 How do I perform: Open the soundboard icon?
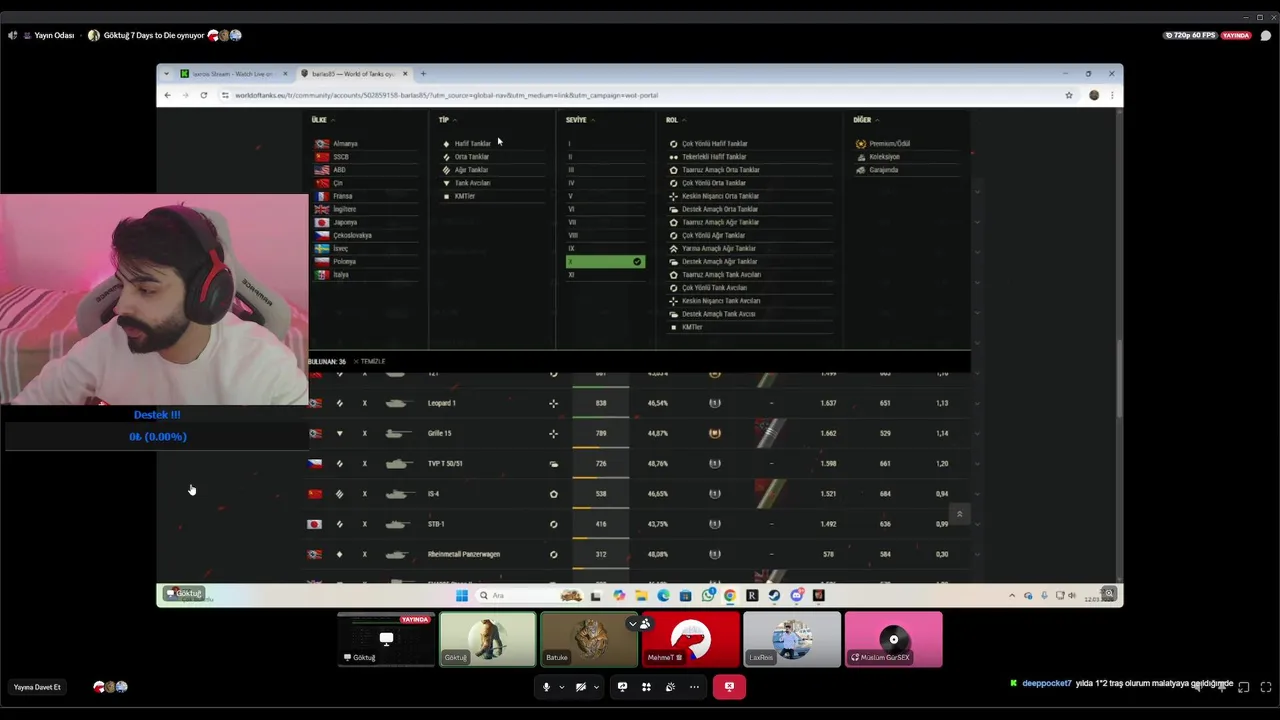point(670,687)
